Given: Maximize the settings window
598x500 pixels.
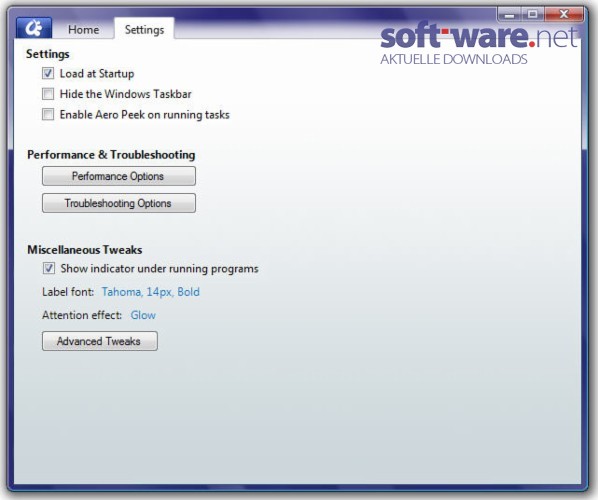Looking at the screenshot, I should [533, 15].
